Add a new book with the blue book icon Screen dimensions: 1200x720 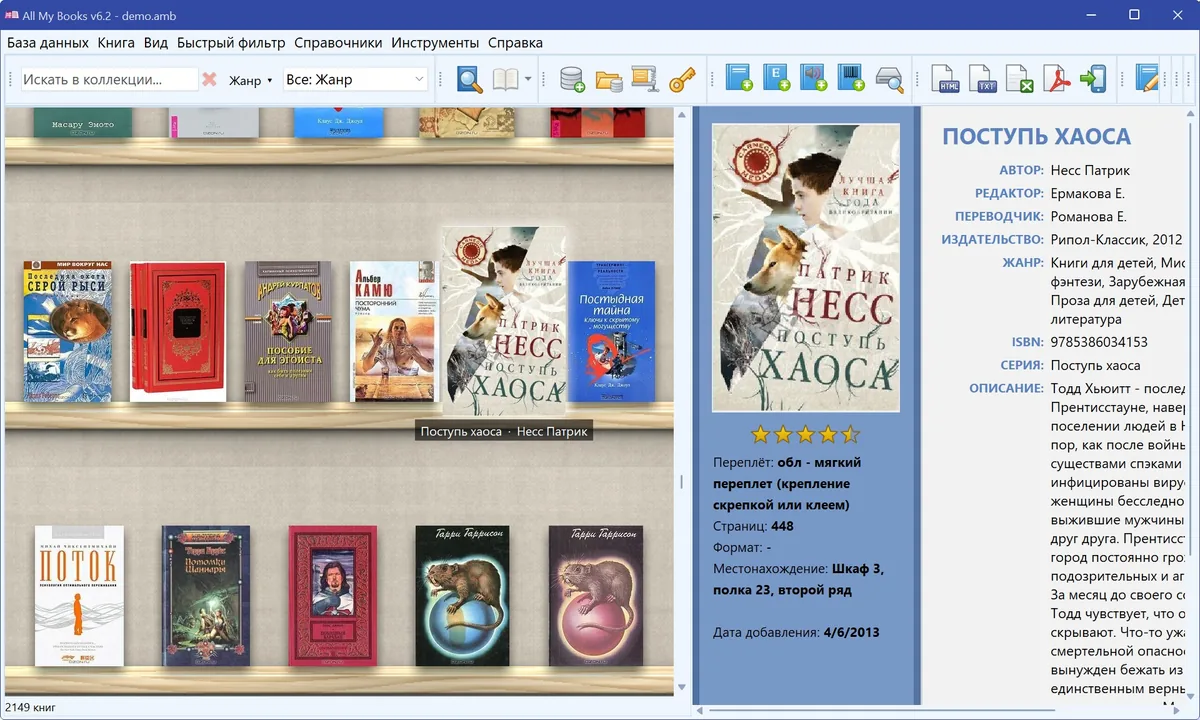(739, 79)
